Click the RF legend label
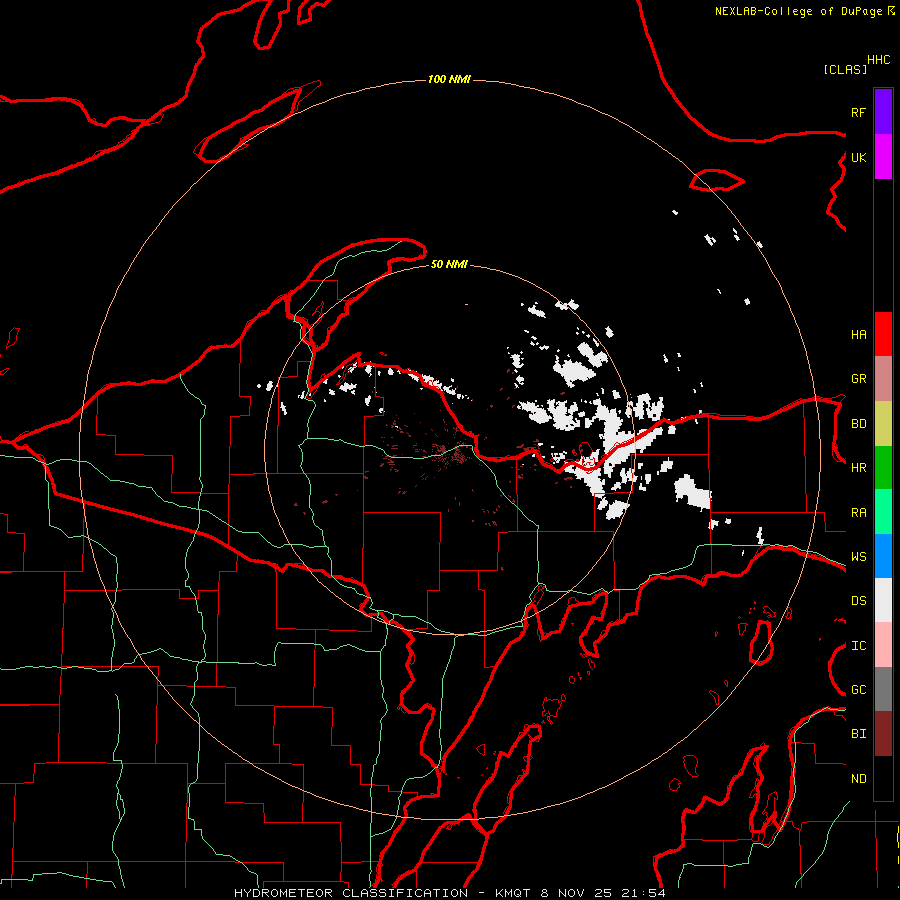This screenshot has width=900, height=900. pyautogui.click(x=858, y=112)
